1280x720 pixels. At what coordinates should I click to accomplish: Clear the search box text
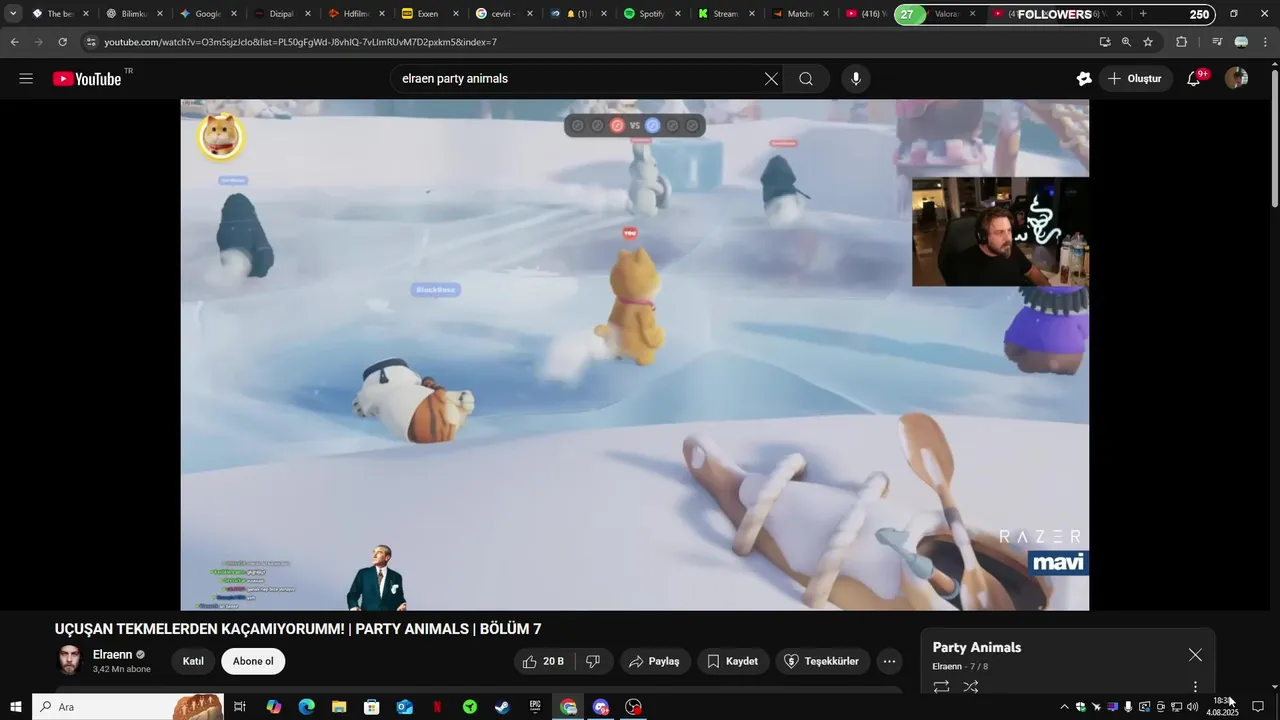coord(771,79)
